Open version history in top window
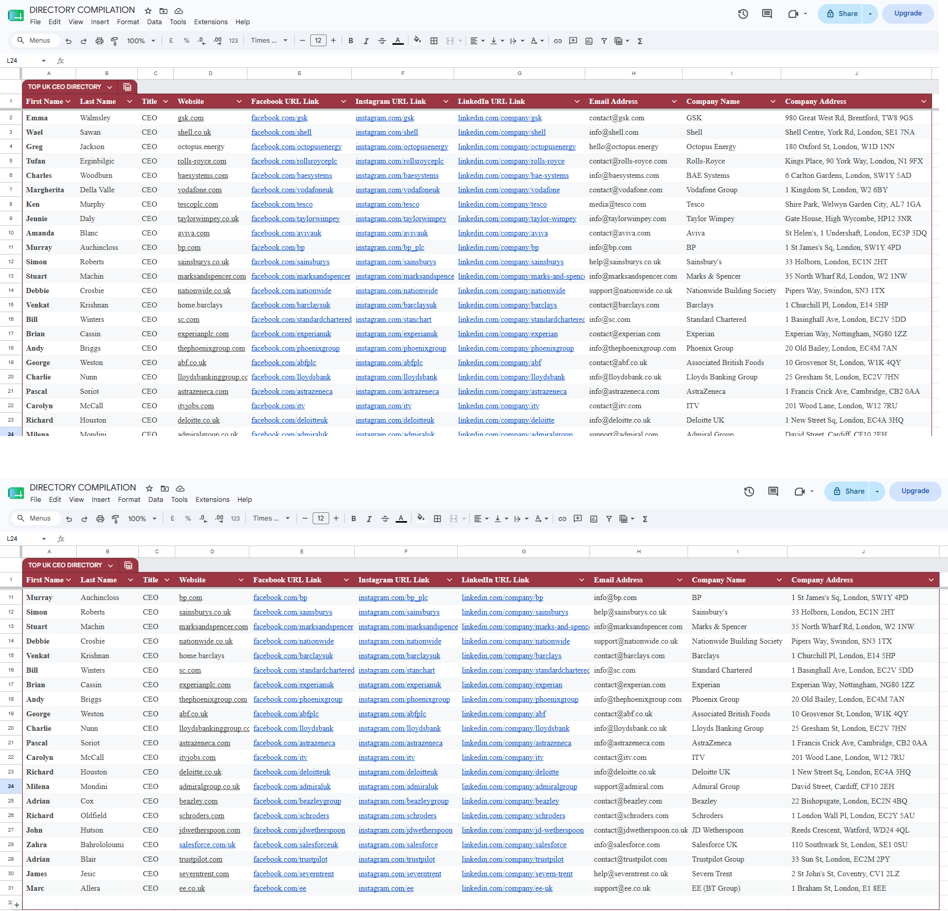The width and height of the screenshot is (948, 911). (x=743, y=14)
